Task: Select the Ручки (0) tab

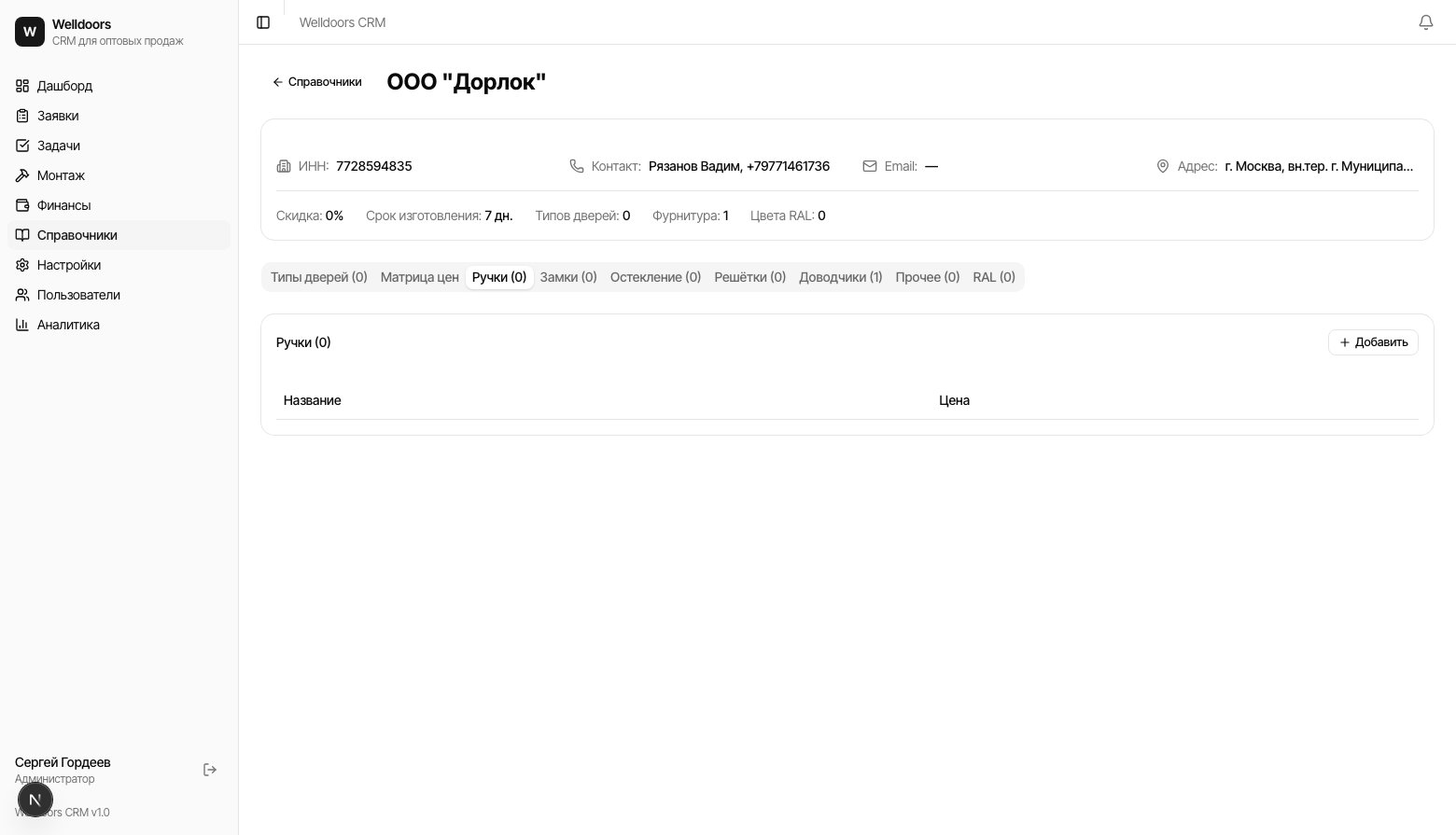Action: click(x=499, y=277)
